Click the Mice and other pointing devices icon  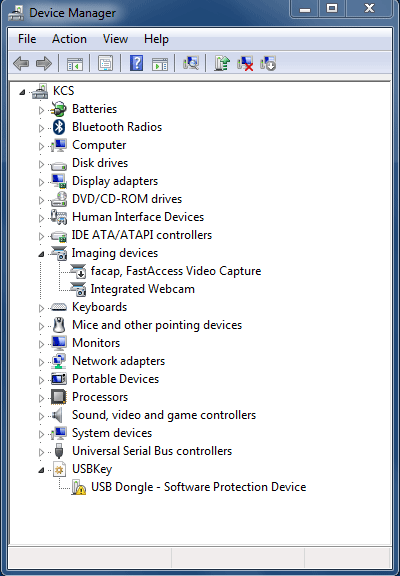click(59, 325)
